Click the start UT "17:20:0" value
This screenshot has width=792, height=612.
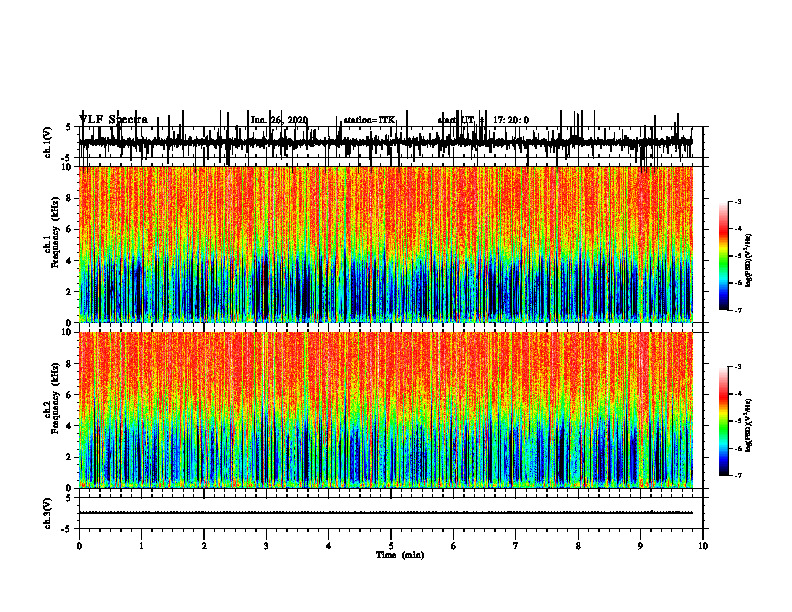511,120
